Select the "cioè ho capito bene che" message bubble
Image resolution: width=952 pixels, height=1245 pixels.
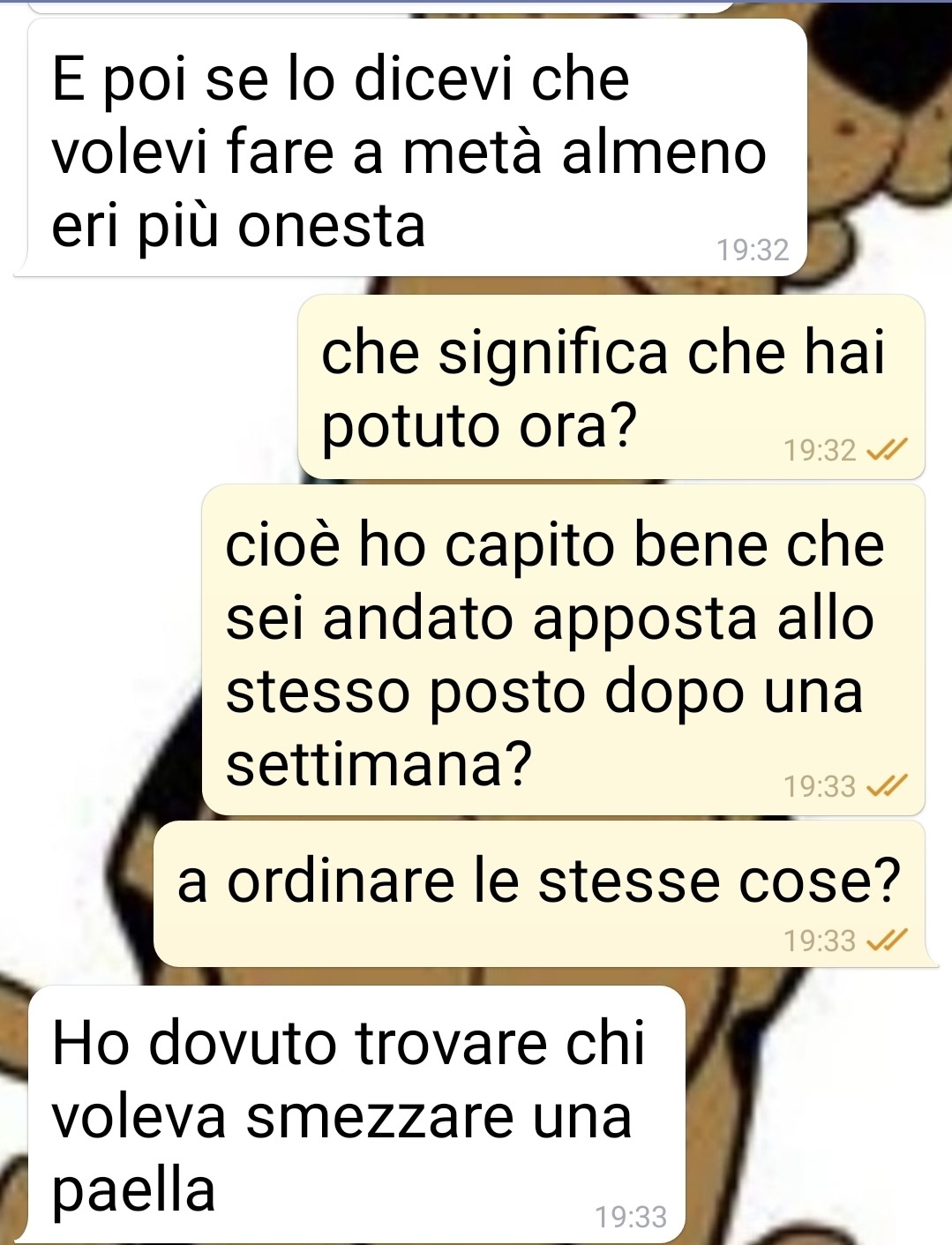tap(563, 649)
